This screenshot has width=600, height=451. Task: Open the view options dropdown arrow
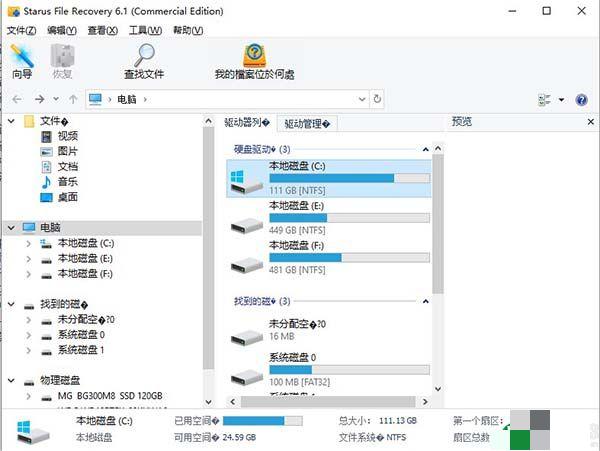tap(561, 100)
